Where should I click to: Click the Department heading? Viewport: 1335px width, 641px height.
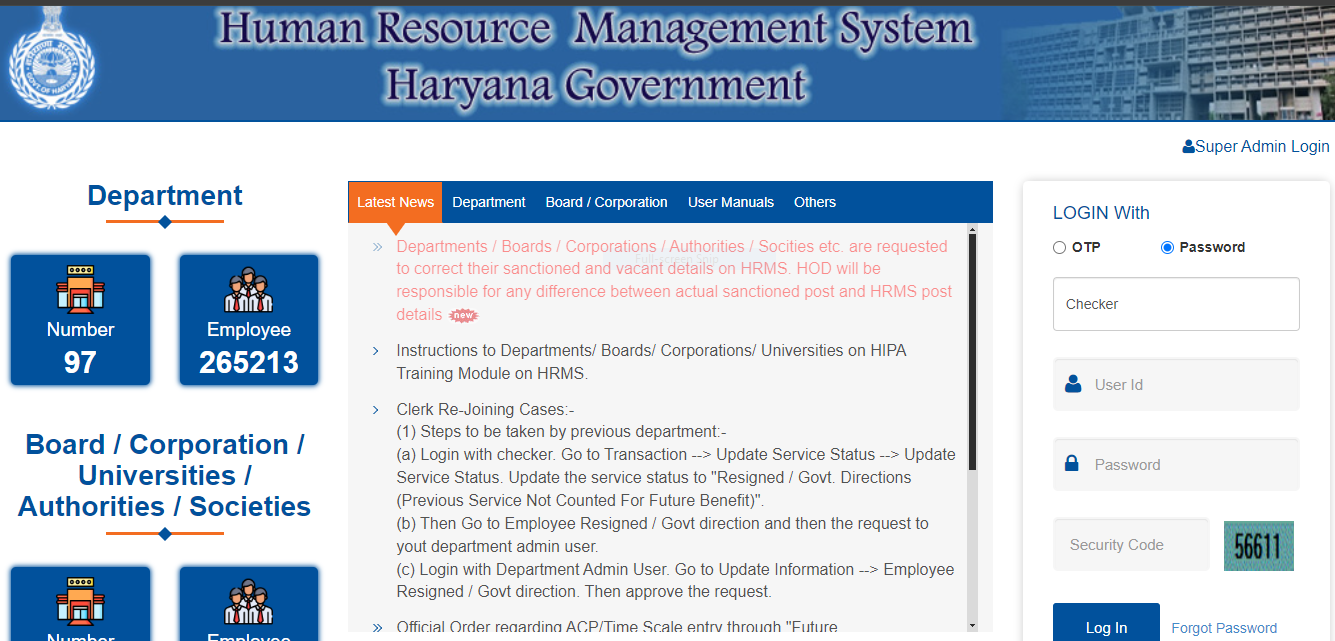(165, 195)
